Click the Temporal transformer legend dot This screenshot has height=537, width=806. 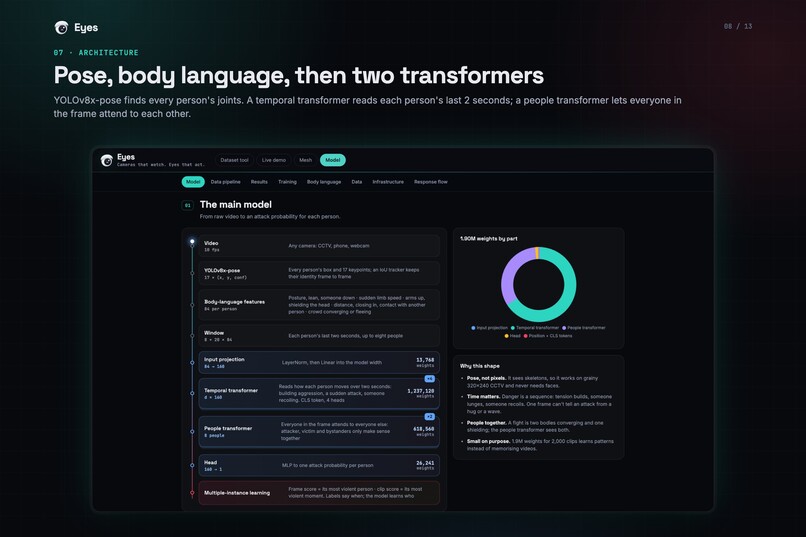[512, 328]
